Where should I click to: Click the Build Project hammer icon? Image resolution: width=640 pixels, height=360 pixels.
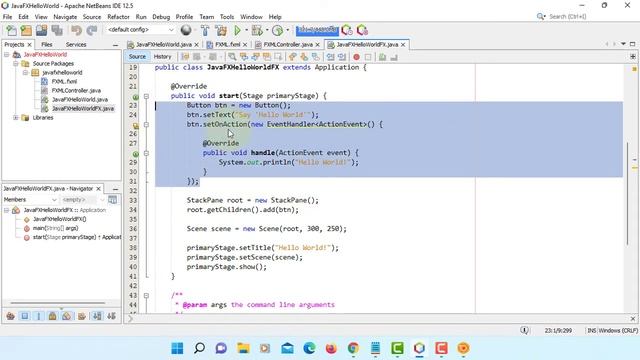[x=205, y=30]
